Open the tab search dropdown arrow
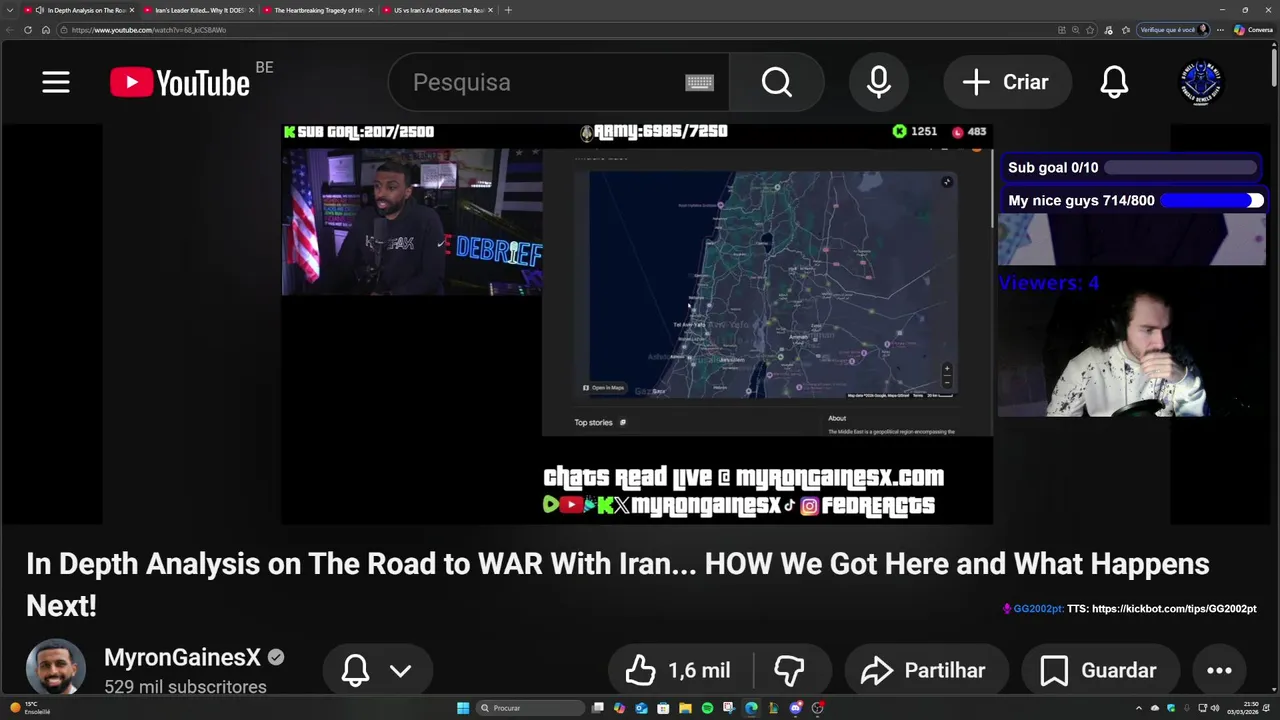This screenshot has width=1280, height=720. (x=8, y=10)
